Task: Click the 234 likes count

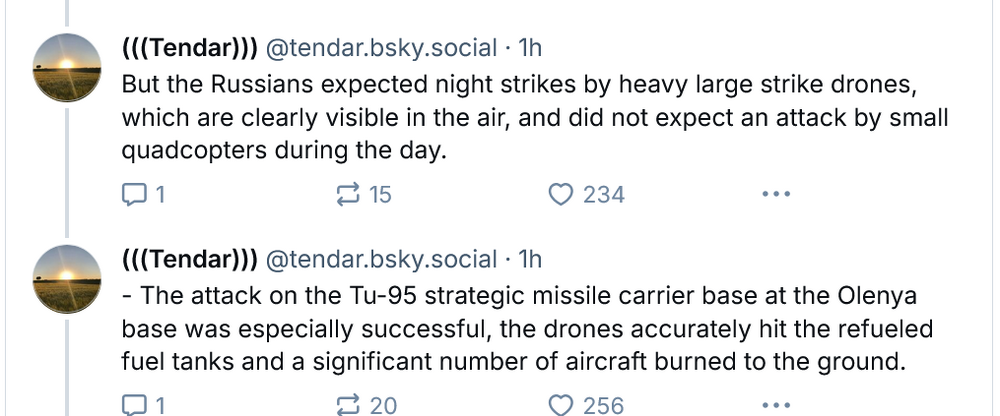Action: [604, 194]
